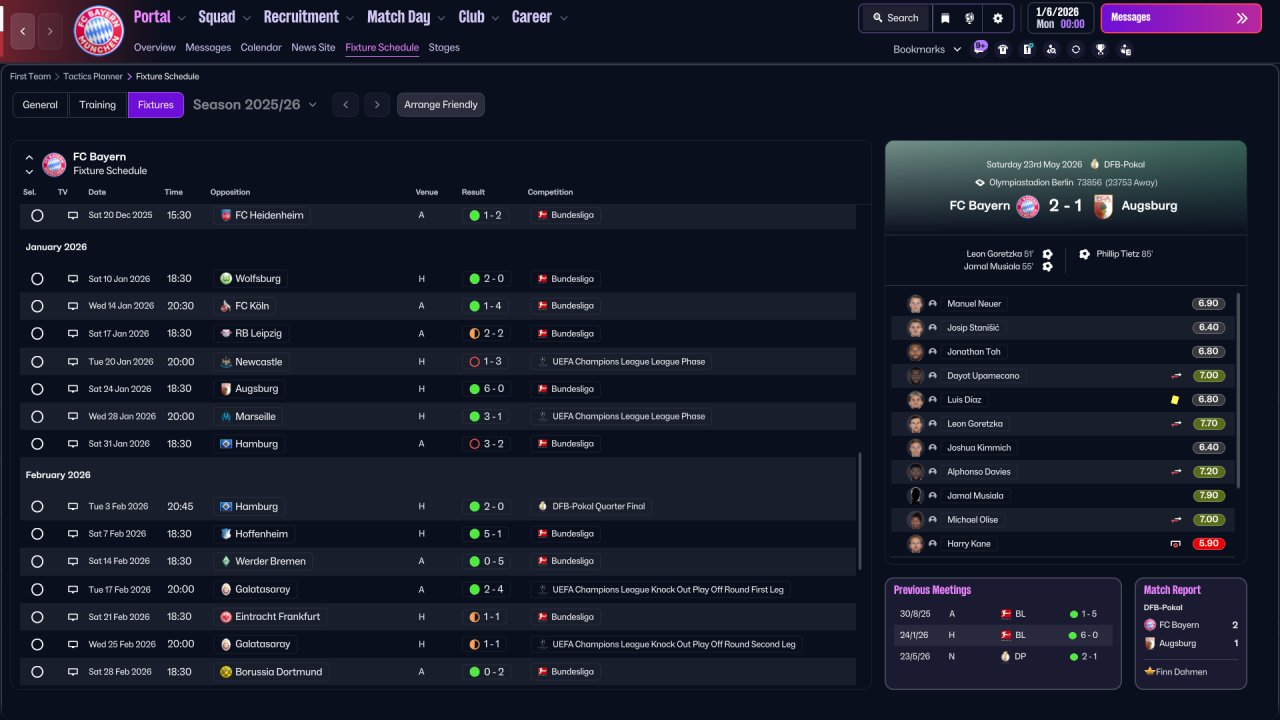This screenshot has width=1280, height=720.
Task: Select the 30/8/25 previous meeting row
Action: click(1003, 614)
